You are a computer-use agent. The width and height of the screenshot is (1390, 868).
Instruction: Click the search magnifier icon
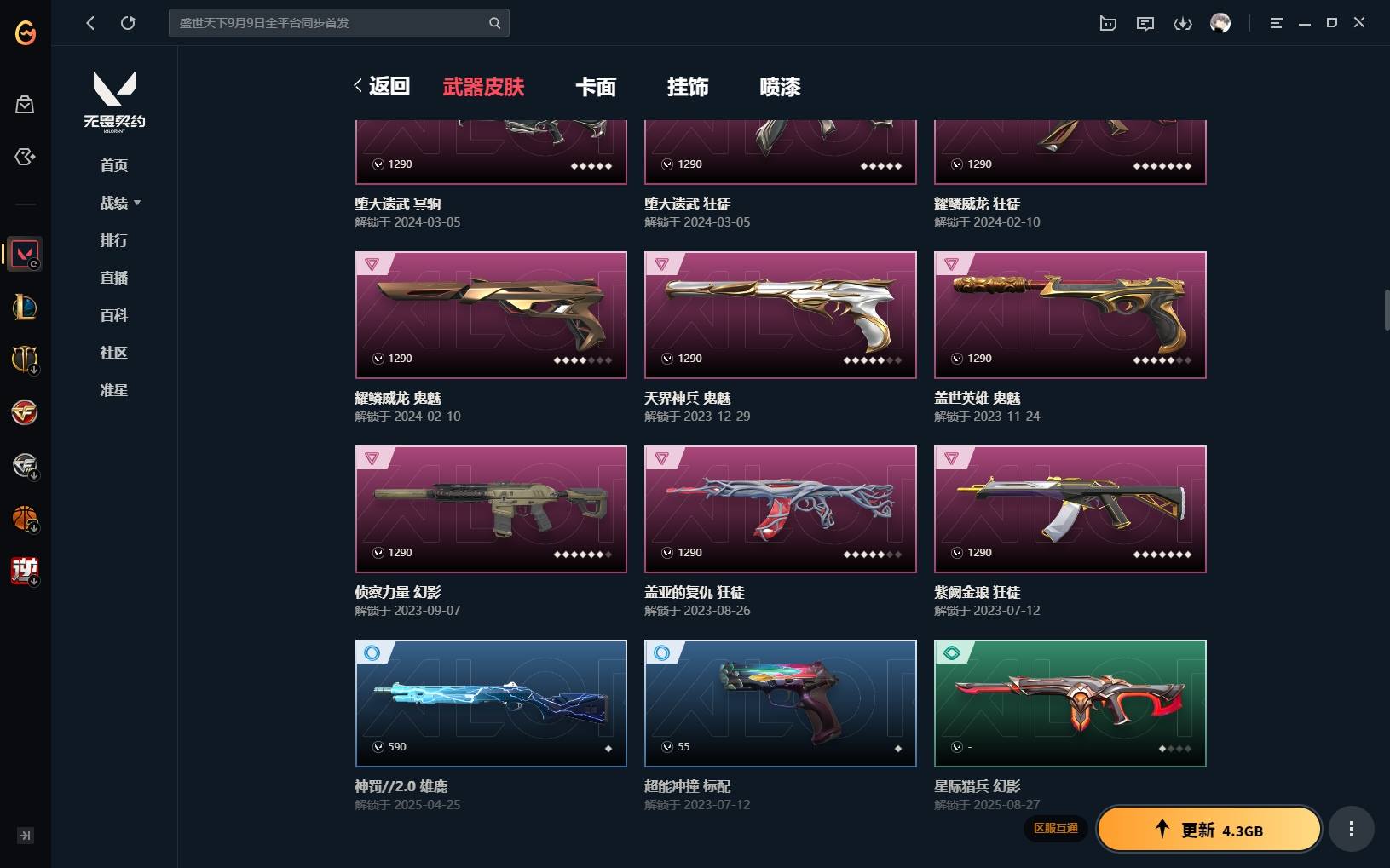pyautogui.click(x=494, y=23)
